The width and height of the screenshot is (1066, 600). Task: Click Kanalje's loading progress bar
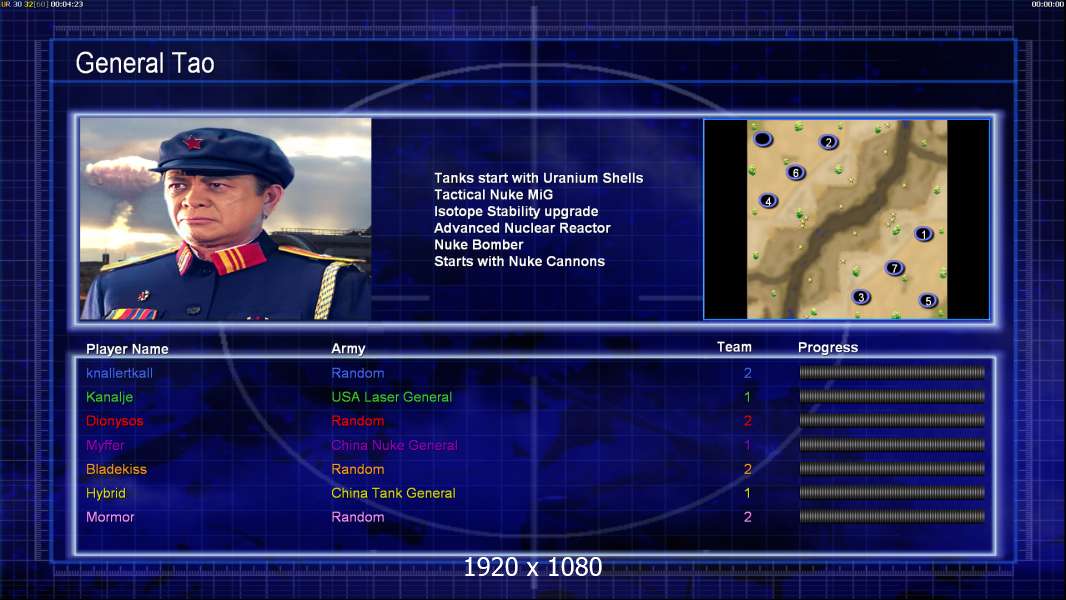[x=892, y=396]
